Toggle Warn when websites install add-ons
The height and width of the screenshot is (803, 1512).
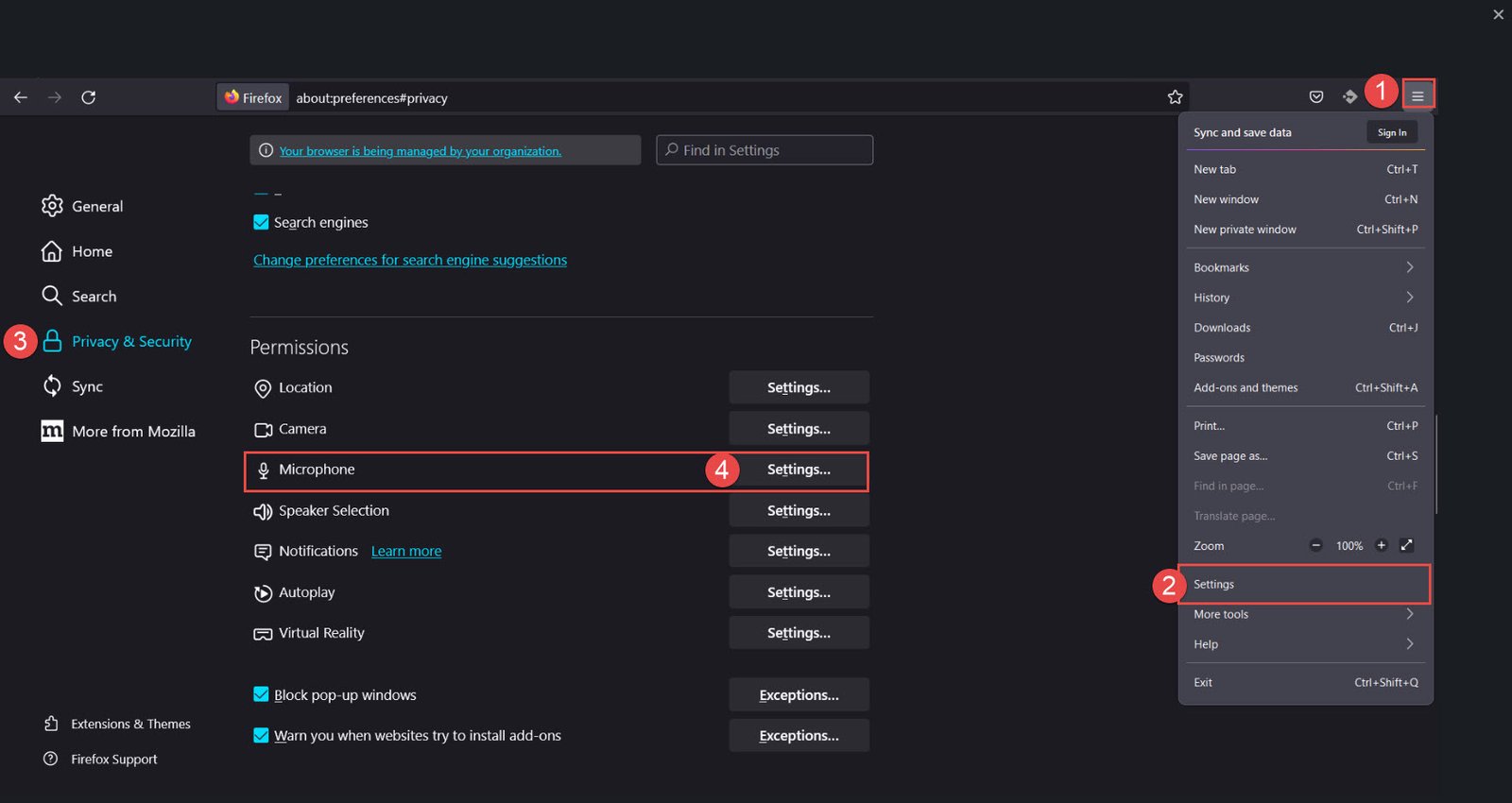[261, 735]
